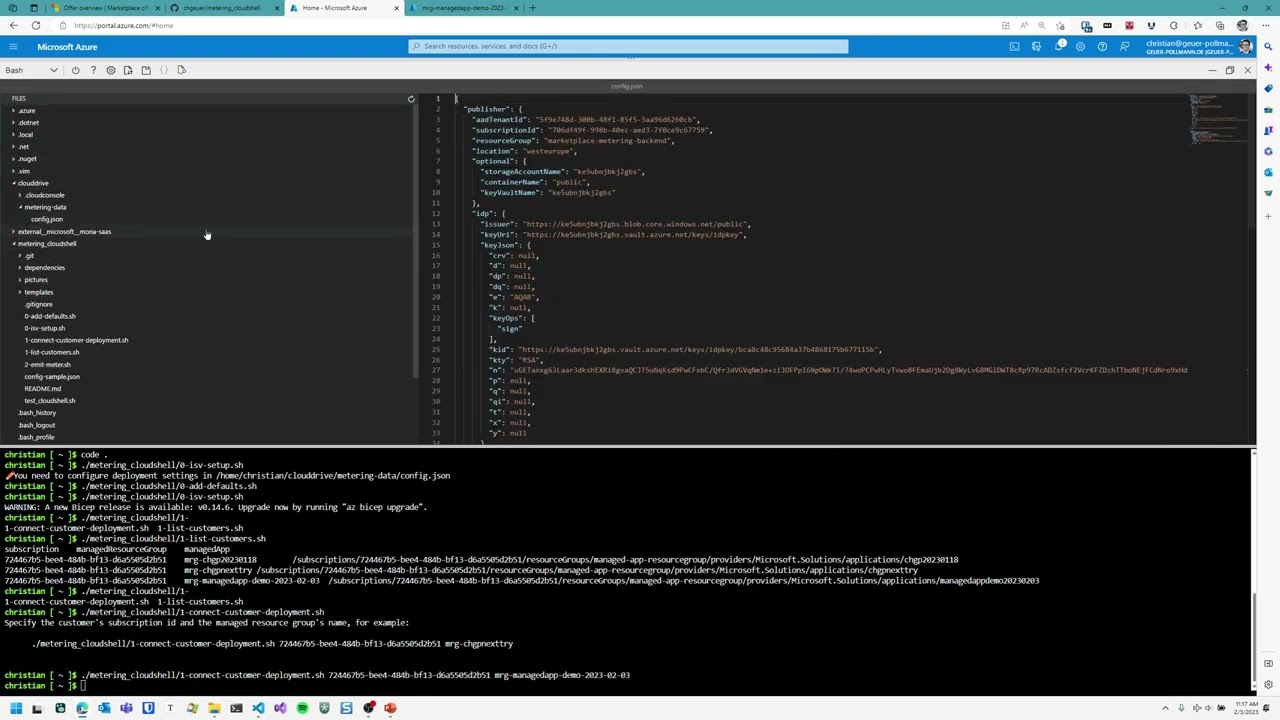This screenshot has height=720, width=1280.
Task: Restart Cloud Shell with the power icon
Action: tap(75, 70)
